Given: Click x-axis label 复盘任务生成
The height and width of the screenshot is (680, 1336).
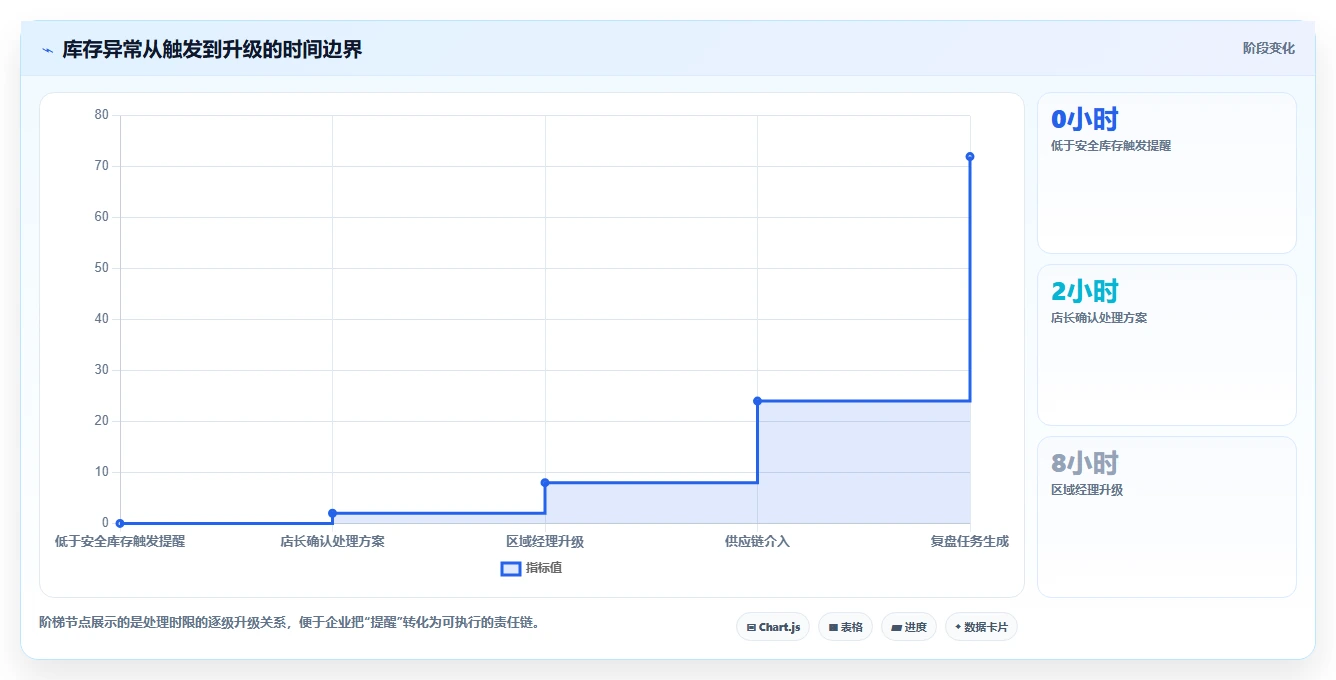Looking at the screenshot, I should [x=970, y=541].
